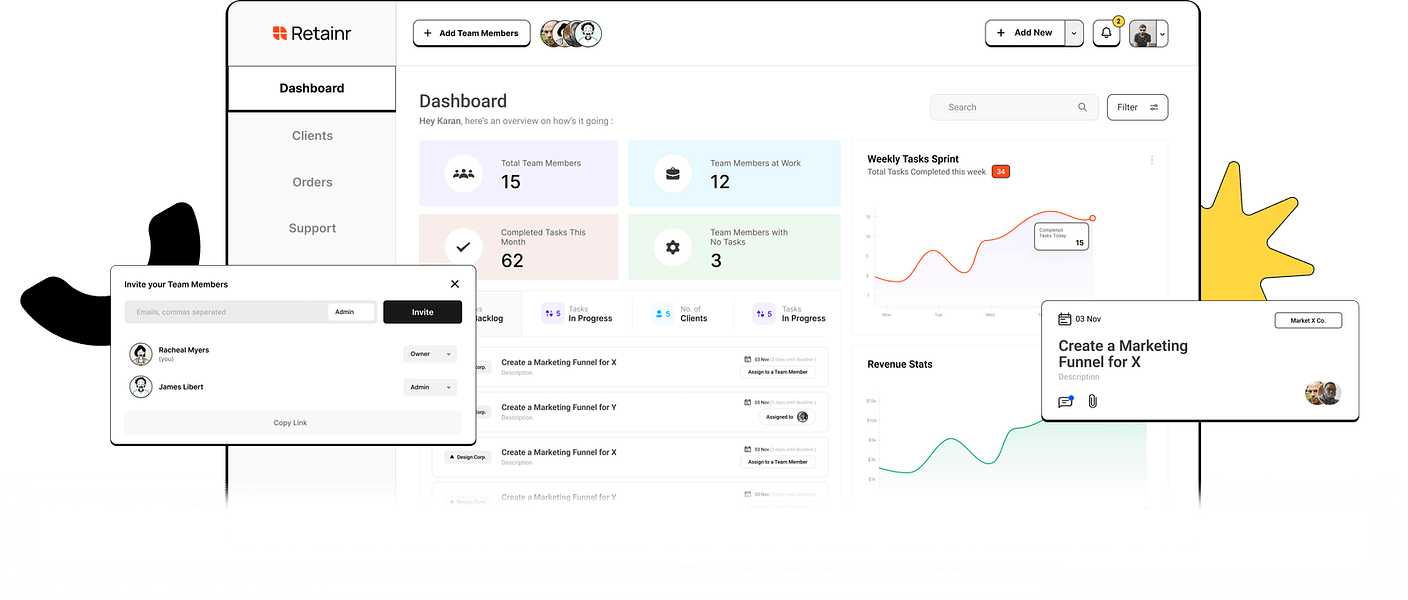Click the black Invite button
This screenshot has height=600, width=1408.
422,312
